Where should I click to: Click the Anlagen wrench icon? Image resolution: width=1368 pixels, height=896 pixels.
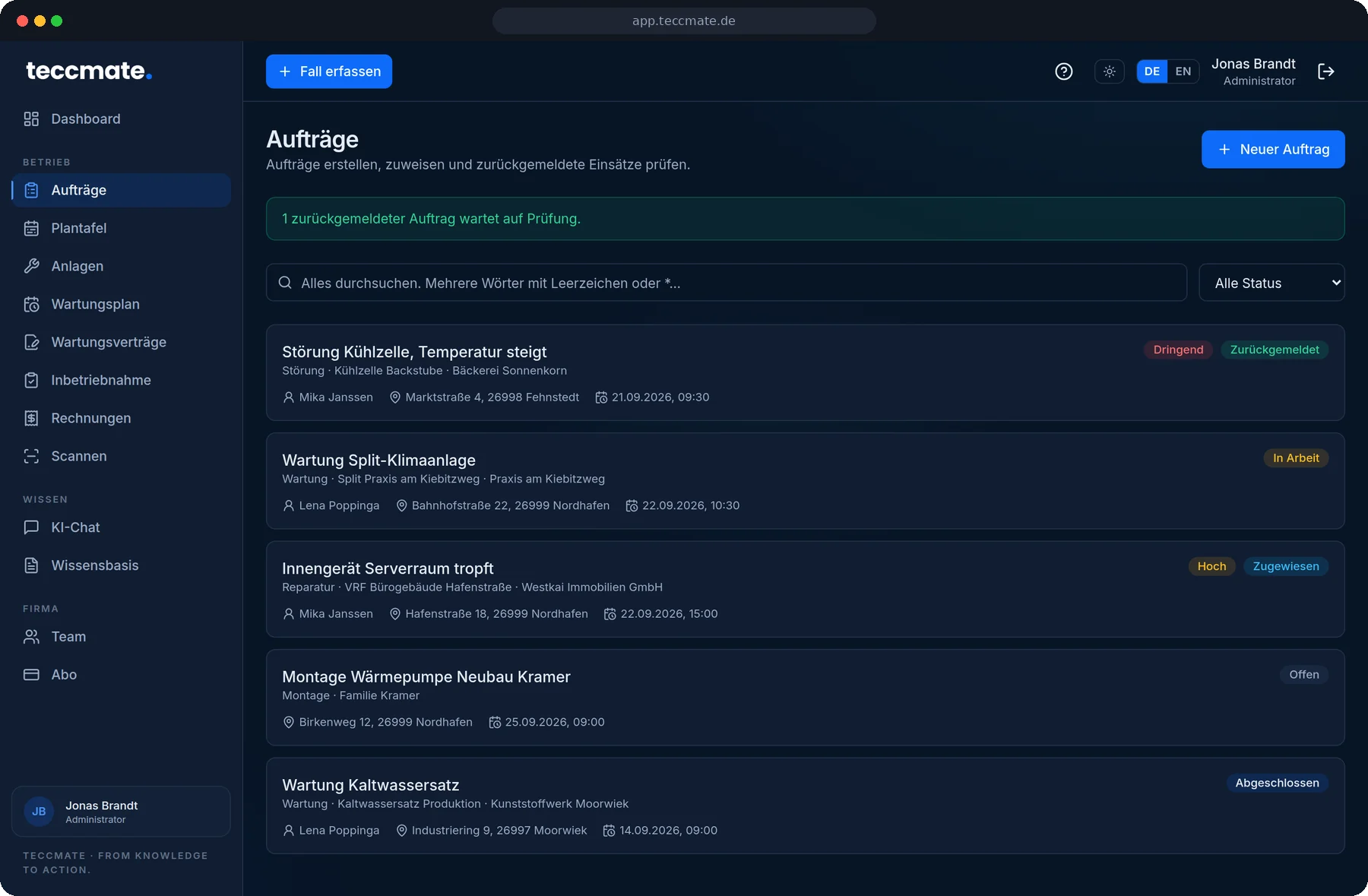coord(31,266)
